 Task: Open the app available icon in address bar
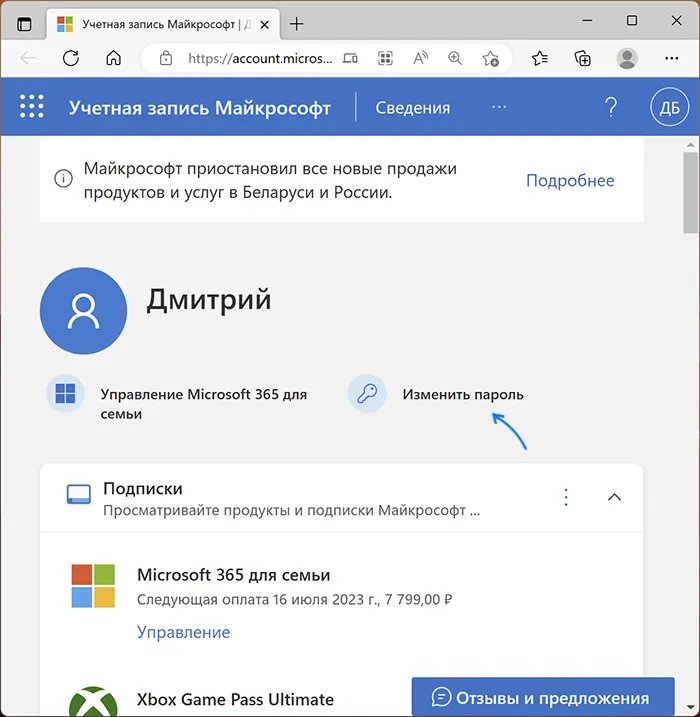click(x=350, y=59)
